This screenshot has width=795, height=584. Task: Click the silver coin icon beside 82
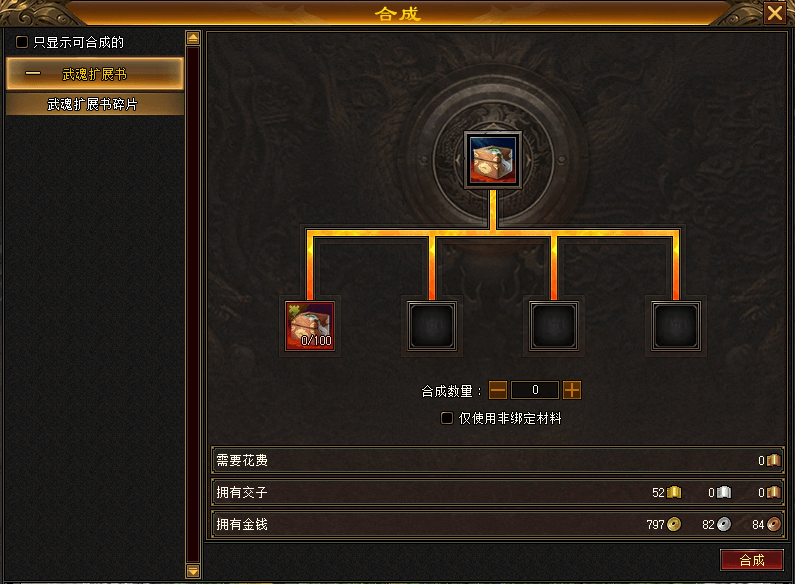point(724,524)
